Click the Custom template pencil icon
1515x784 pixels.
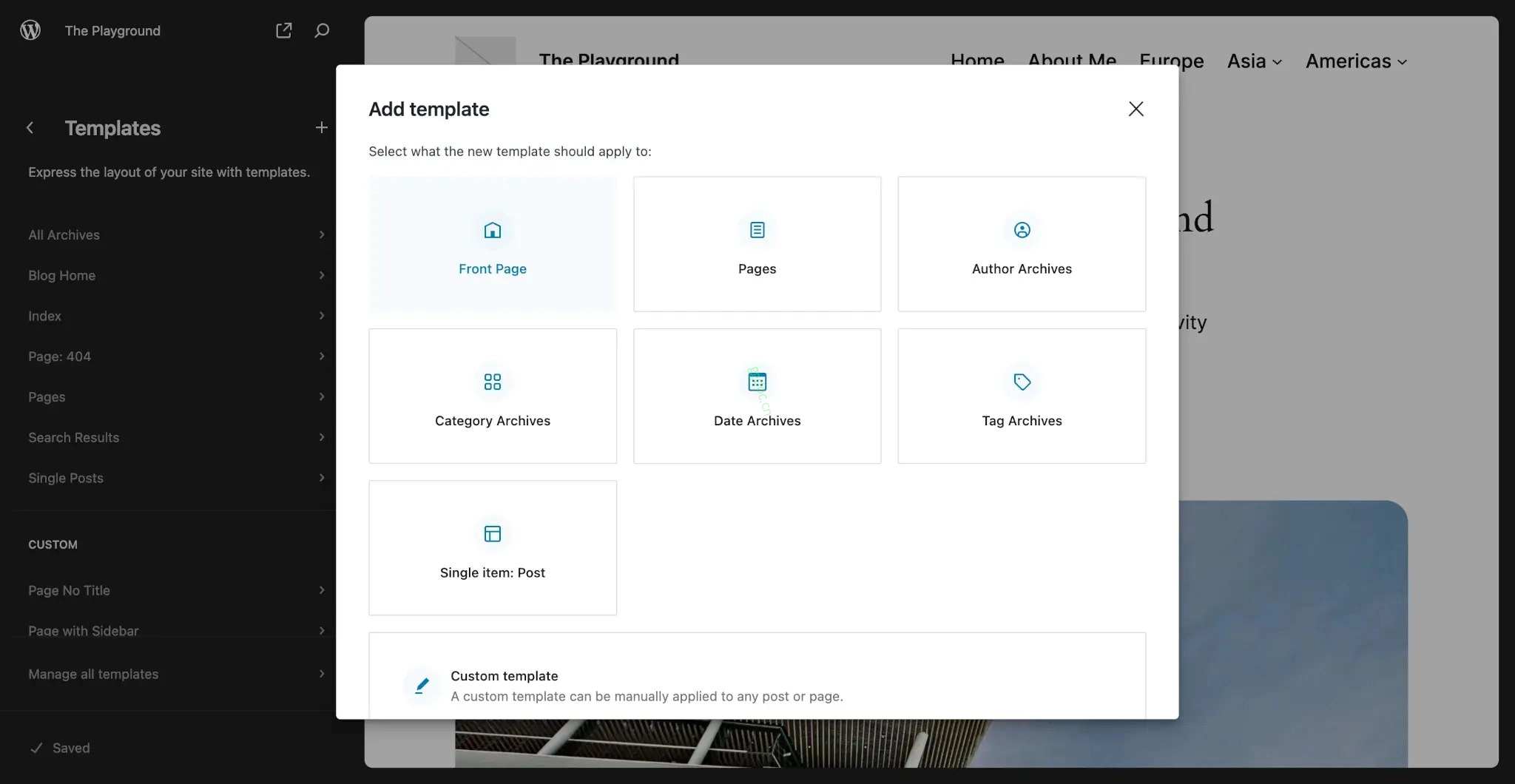tap(422, 686)
